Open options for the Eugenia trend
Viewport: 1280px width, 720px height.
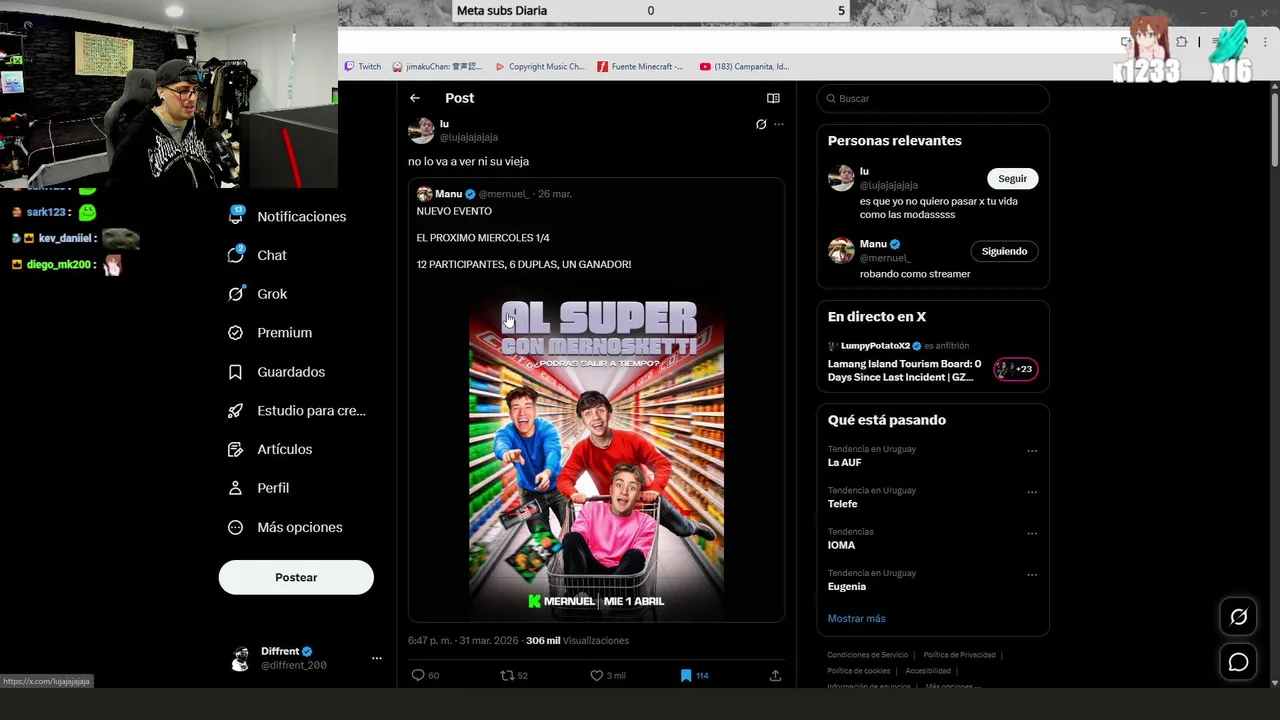tap(1032, 575)
